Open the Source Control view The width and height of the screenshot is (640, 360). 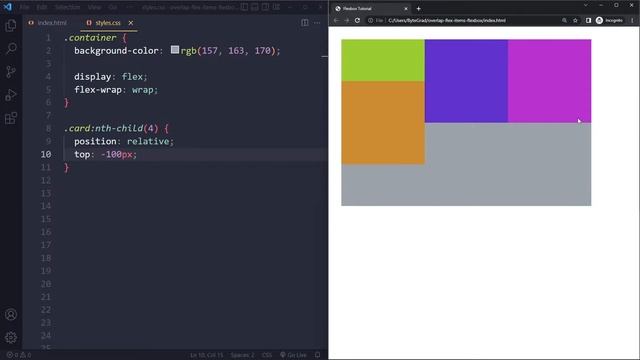click(x=11, y=72)
